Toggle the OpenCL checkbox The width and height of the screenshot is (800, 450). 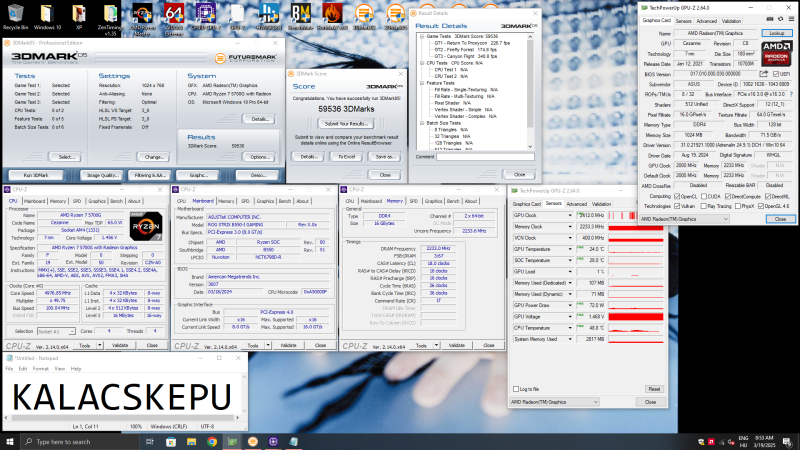coord(677,196)
